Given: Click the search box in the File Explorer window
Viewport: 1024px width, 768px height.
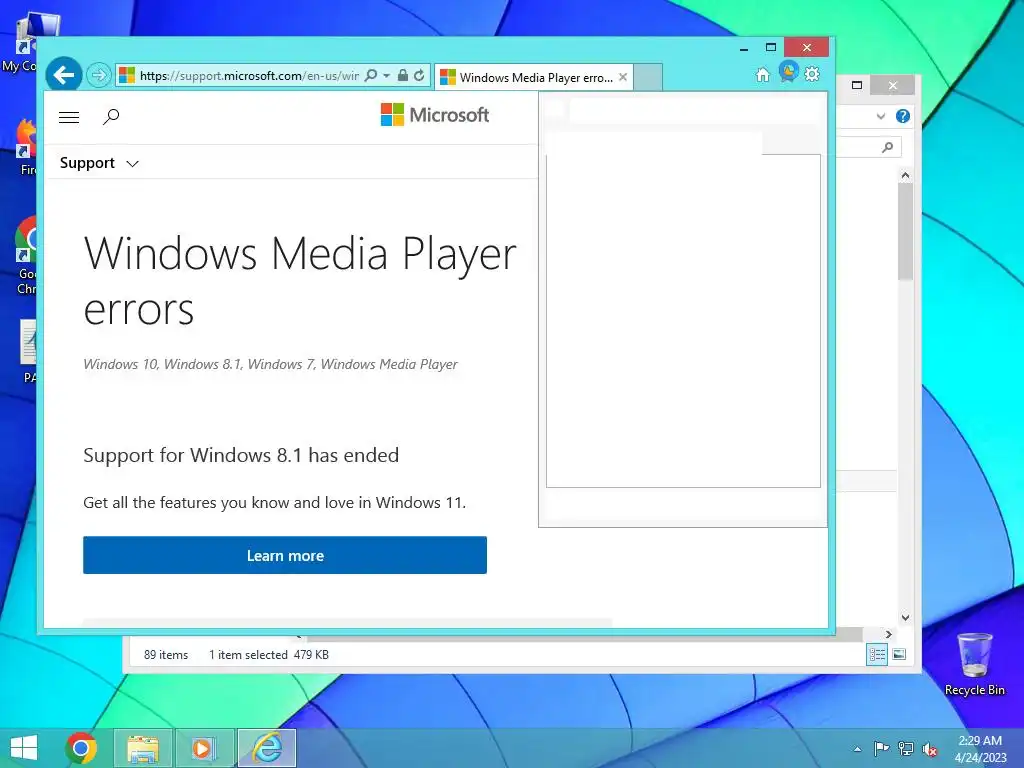Looking at the screenshot, I should pos(869,148).
